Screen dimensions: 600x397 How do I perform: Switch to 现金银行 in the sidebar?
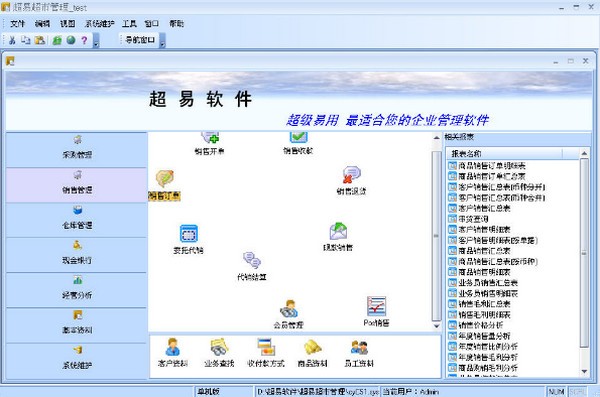click(77, 255)
